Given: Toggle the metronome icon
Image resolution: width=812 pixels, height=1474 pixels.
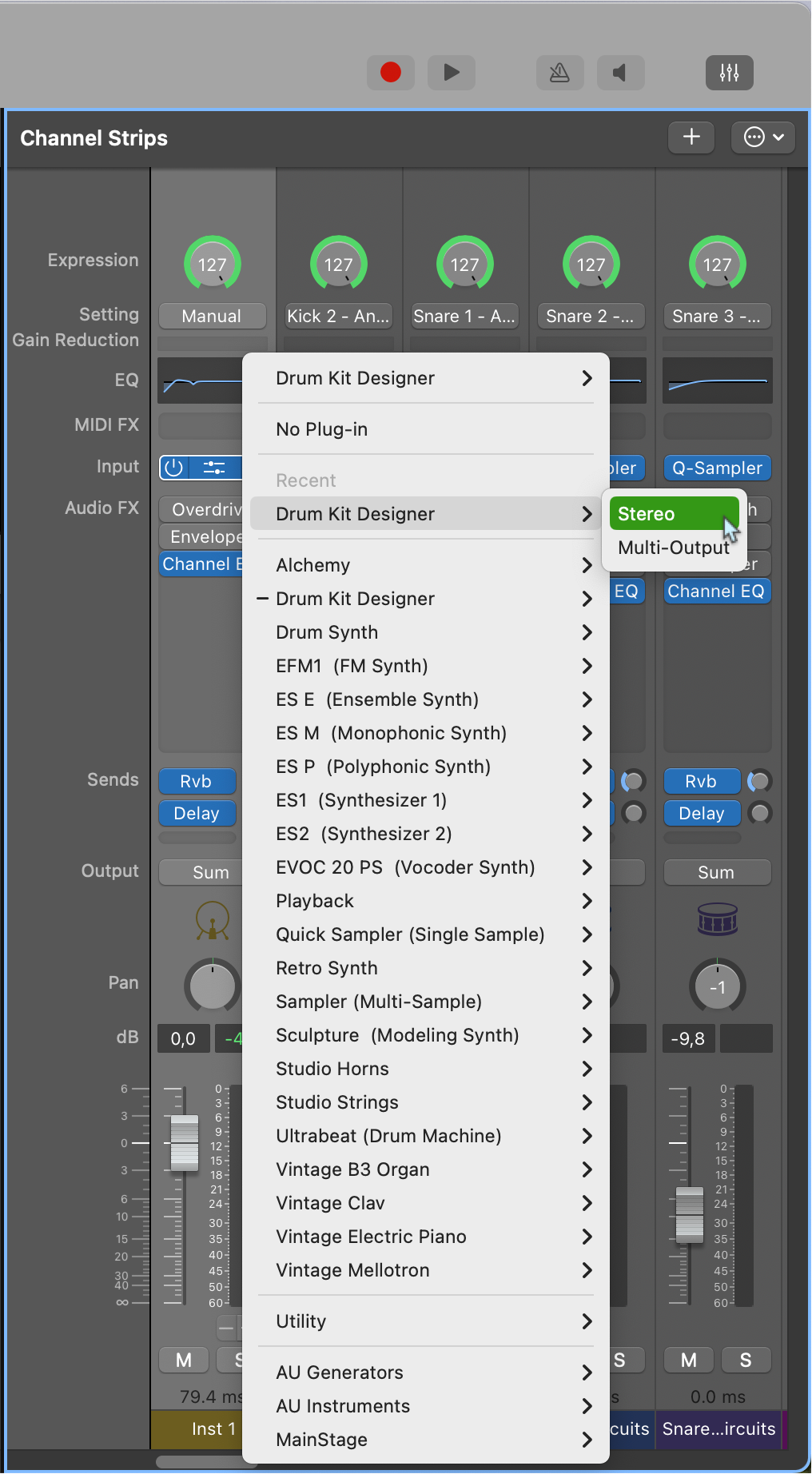Looking at the screenshot, I should 559,73.
